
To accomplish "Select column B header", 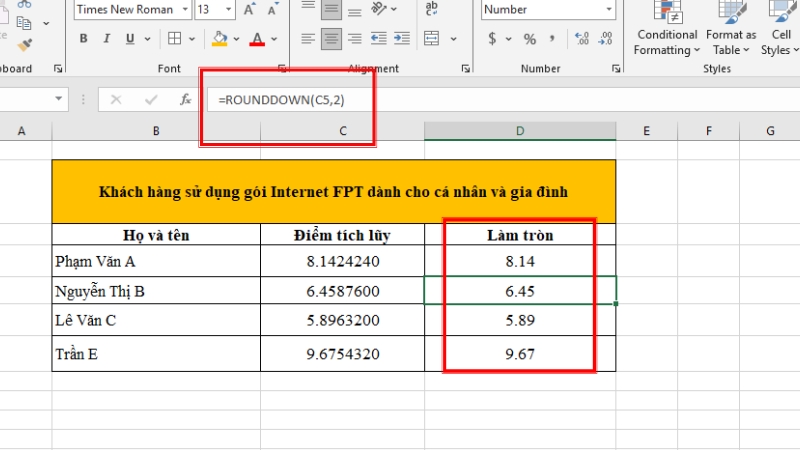I will 156,131.
